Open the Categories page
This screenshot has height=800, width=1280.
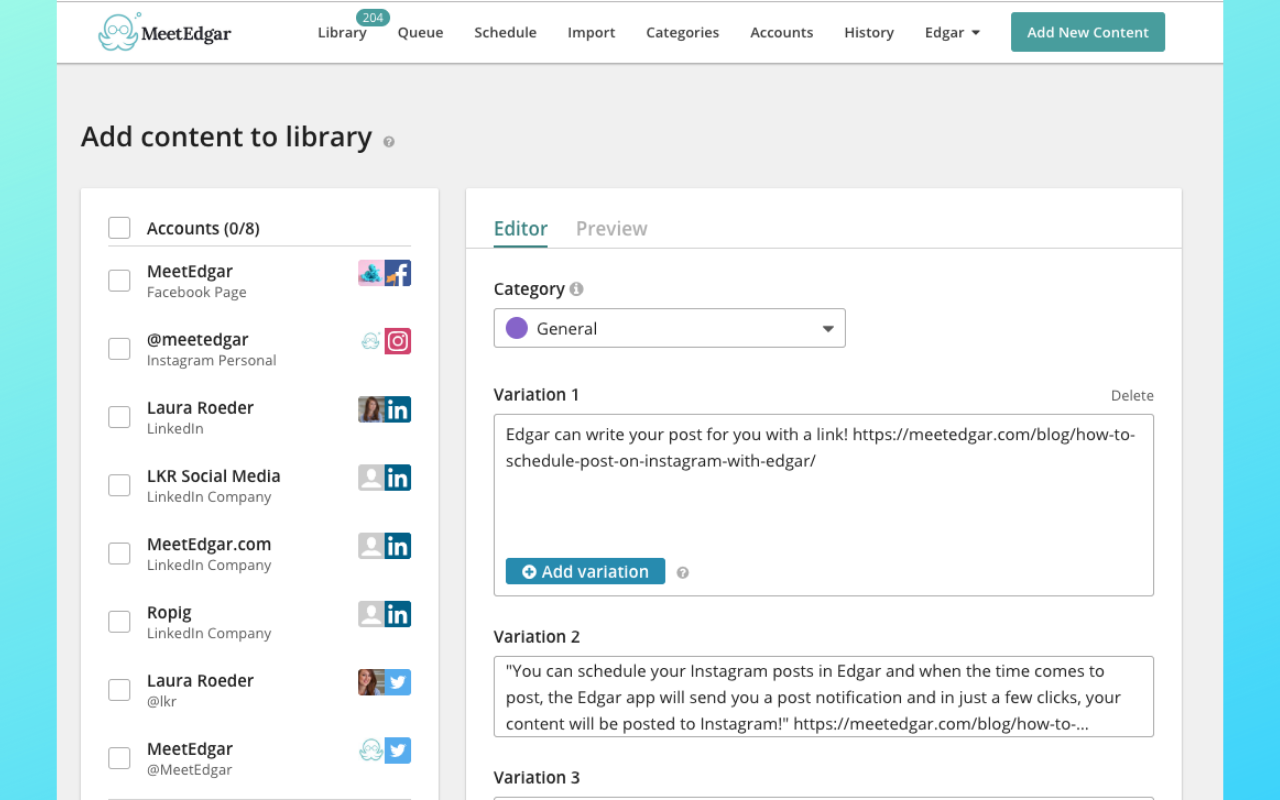point(682,33)
